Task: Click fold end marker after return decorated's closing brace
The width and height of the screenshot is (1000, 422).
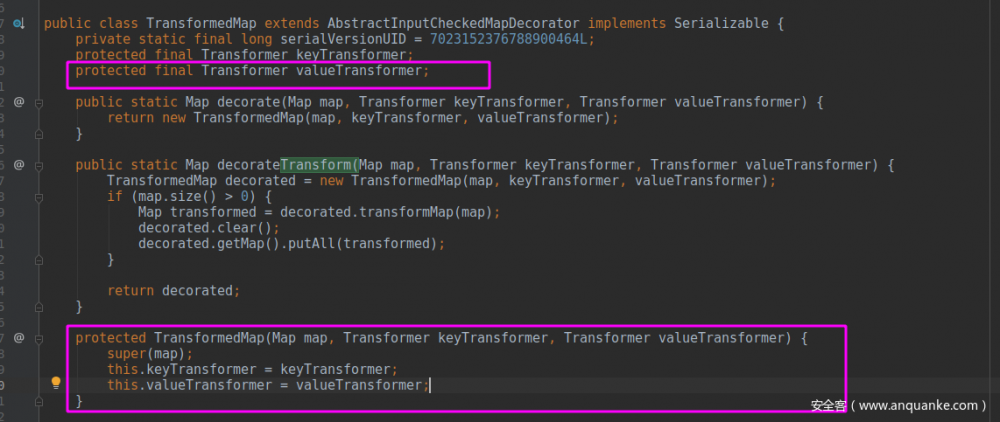Action: tap(39, 307)
